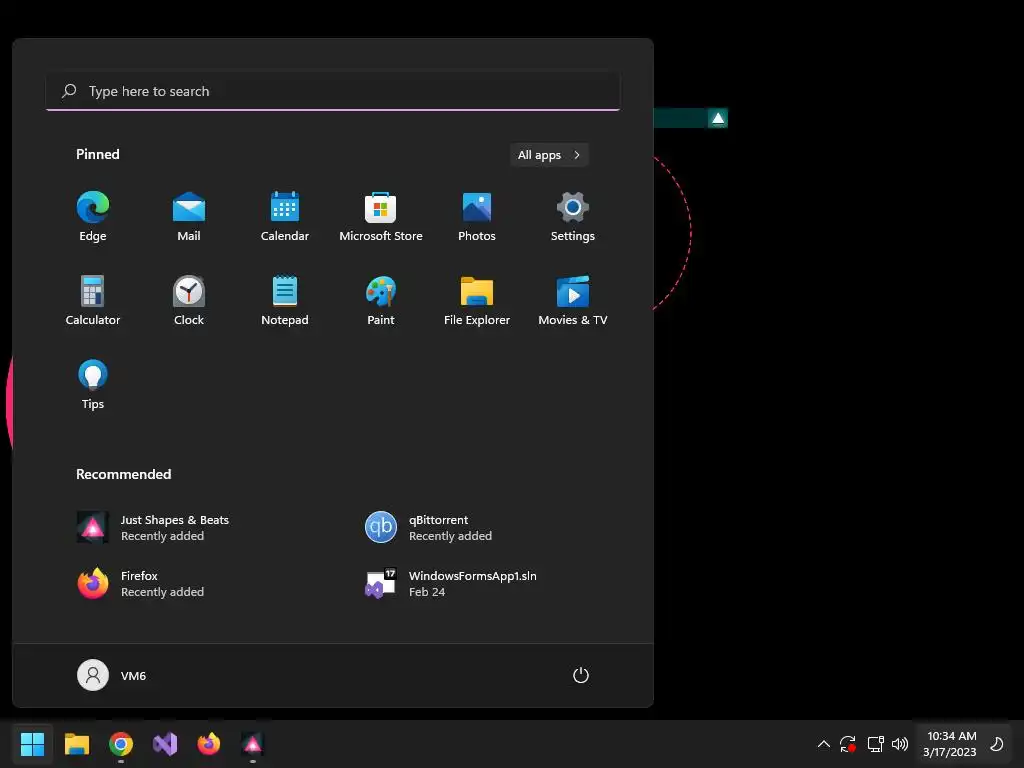Open the VM6 user account menu
1024x768 pixels.
click(112, 675)
